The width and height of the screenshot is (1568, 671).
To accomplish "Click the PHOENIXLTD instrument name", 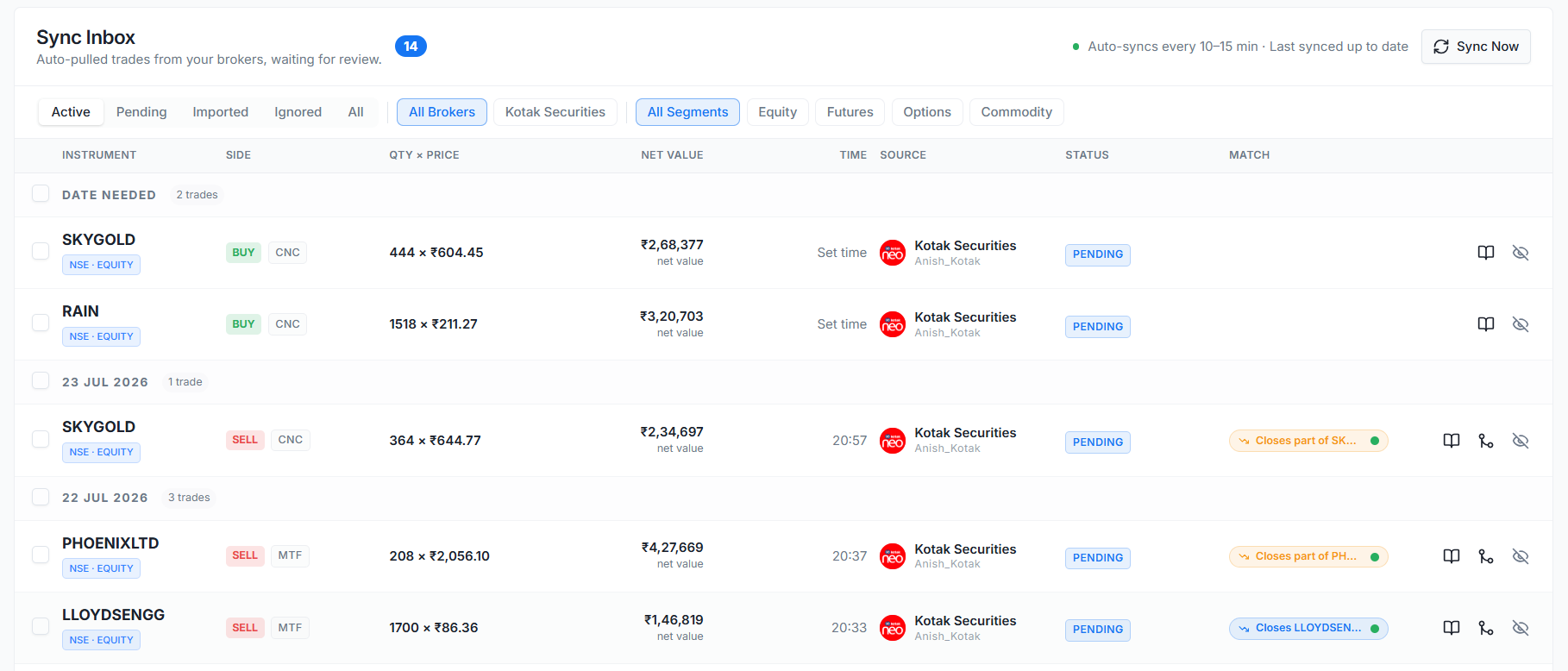I will click(x=110, y=543).
